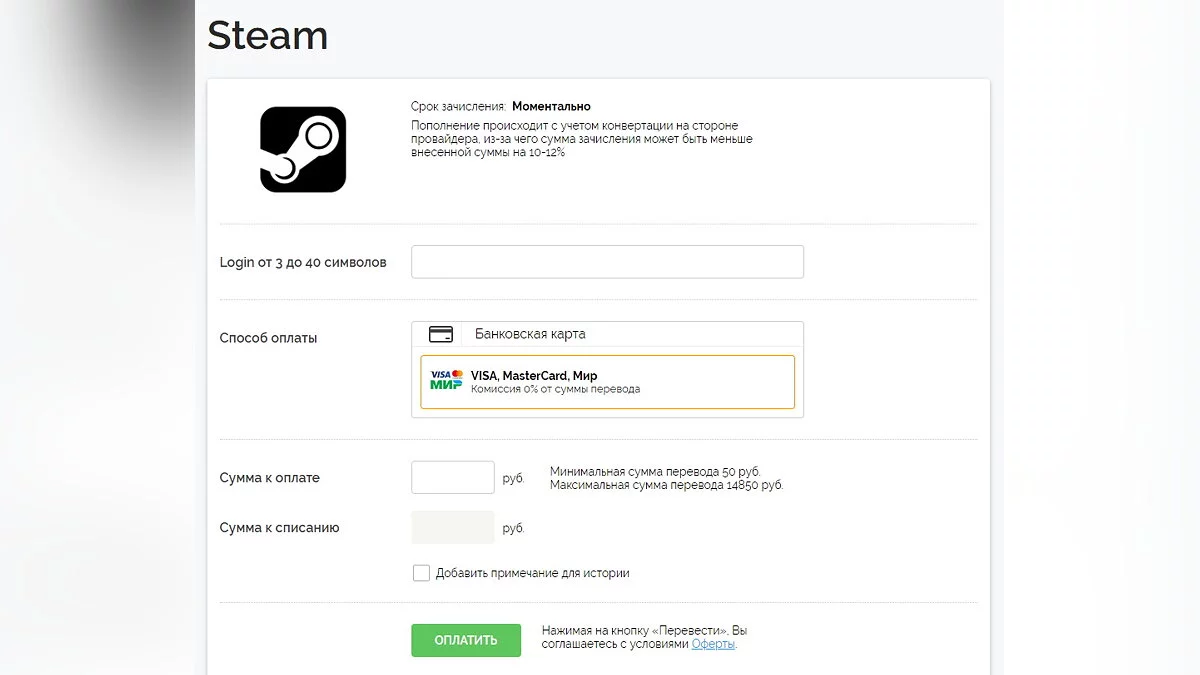Click 'Максимальная сумма перевода 14850 руб.' text
The width and height of the screenshot is (1200, 675).
(x=667, y=485)
